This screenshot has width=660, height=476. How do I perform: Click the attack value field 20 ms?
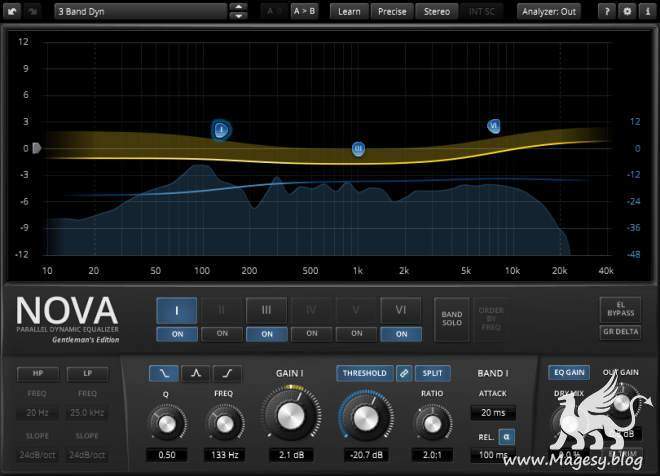point(493,413)
